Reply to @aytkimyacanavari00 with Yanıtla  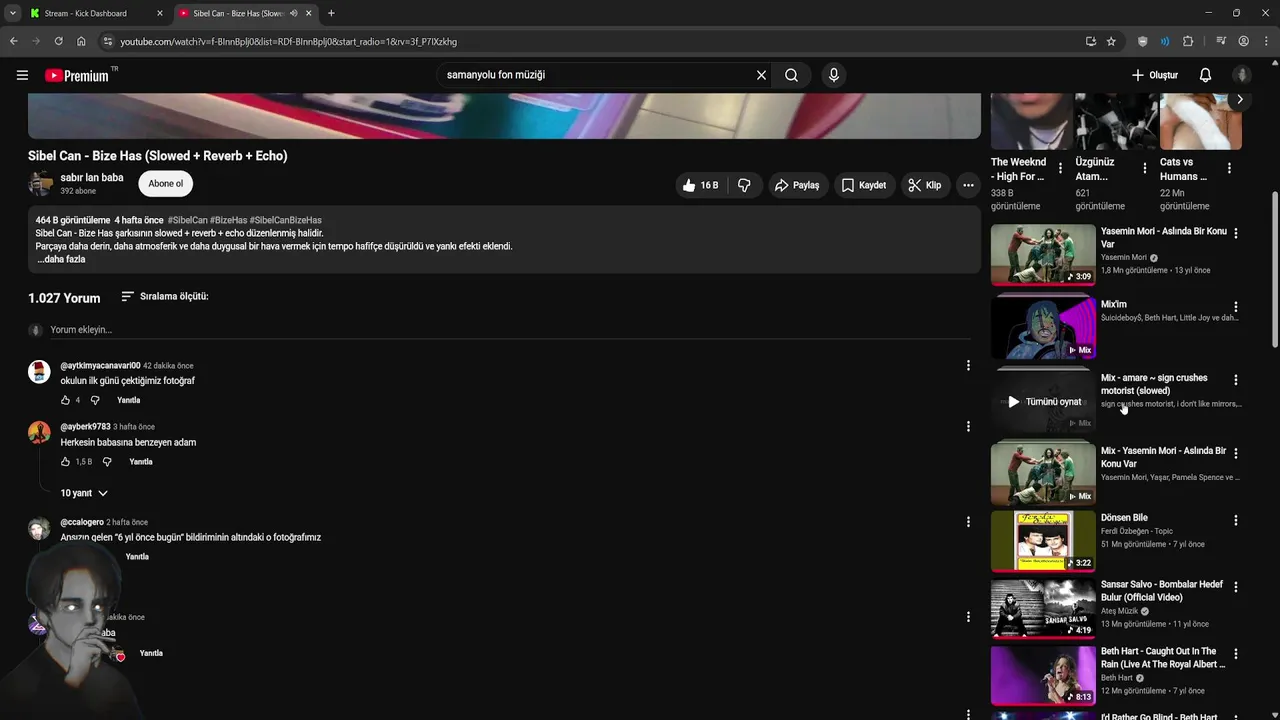coord(129,400)
